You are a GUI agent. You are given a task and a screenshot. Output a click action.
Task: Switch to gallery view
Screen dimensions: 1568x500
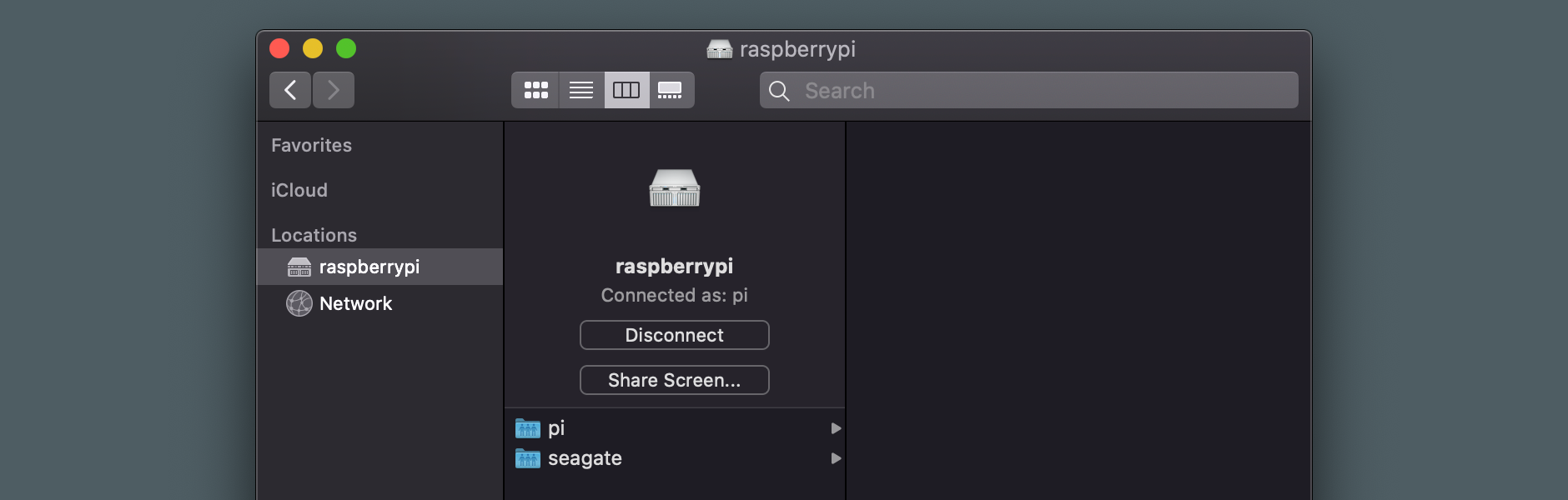pyautogui.click(x=671, y=90)
